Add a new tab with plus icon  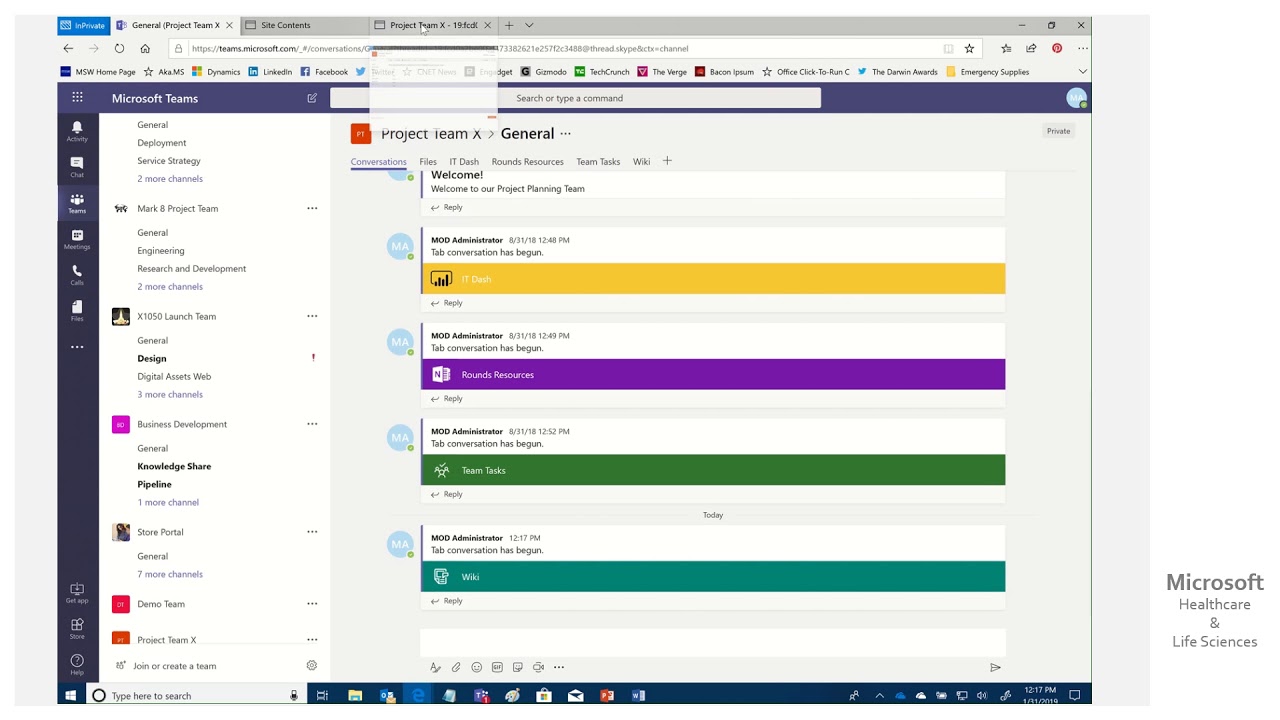(667, 161)
